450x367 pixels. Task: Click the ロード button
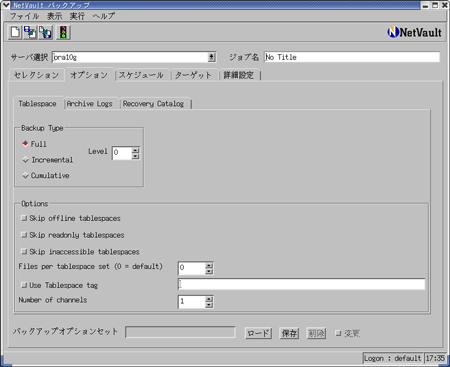coord(258,333)
